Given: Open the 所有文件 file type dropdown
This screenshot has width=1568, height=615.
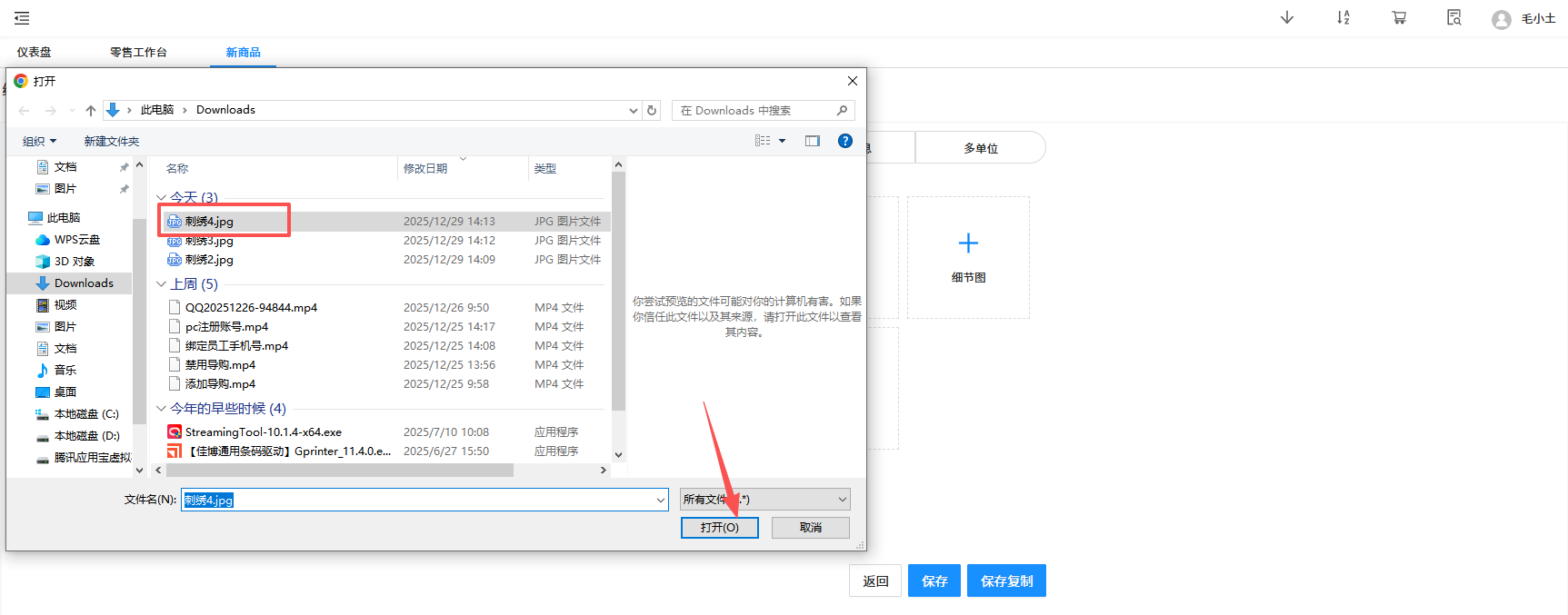Looking at the screenshot, I should 765,500.
